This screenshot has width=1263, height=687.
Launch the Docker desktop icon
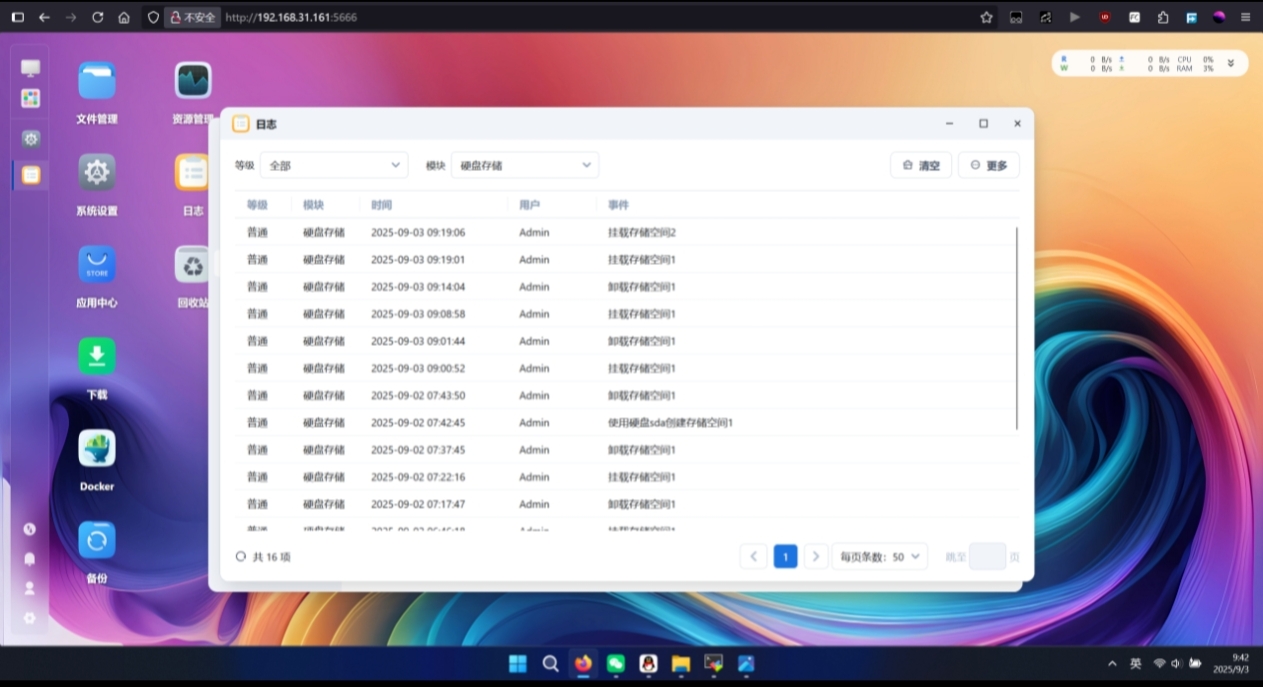pos(97,449)
